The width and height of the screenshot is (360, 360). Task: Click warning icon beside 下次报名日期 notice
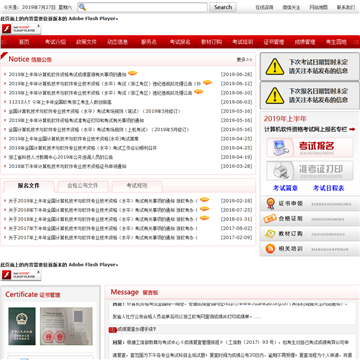click(275, 96)
